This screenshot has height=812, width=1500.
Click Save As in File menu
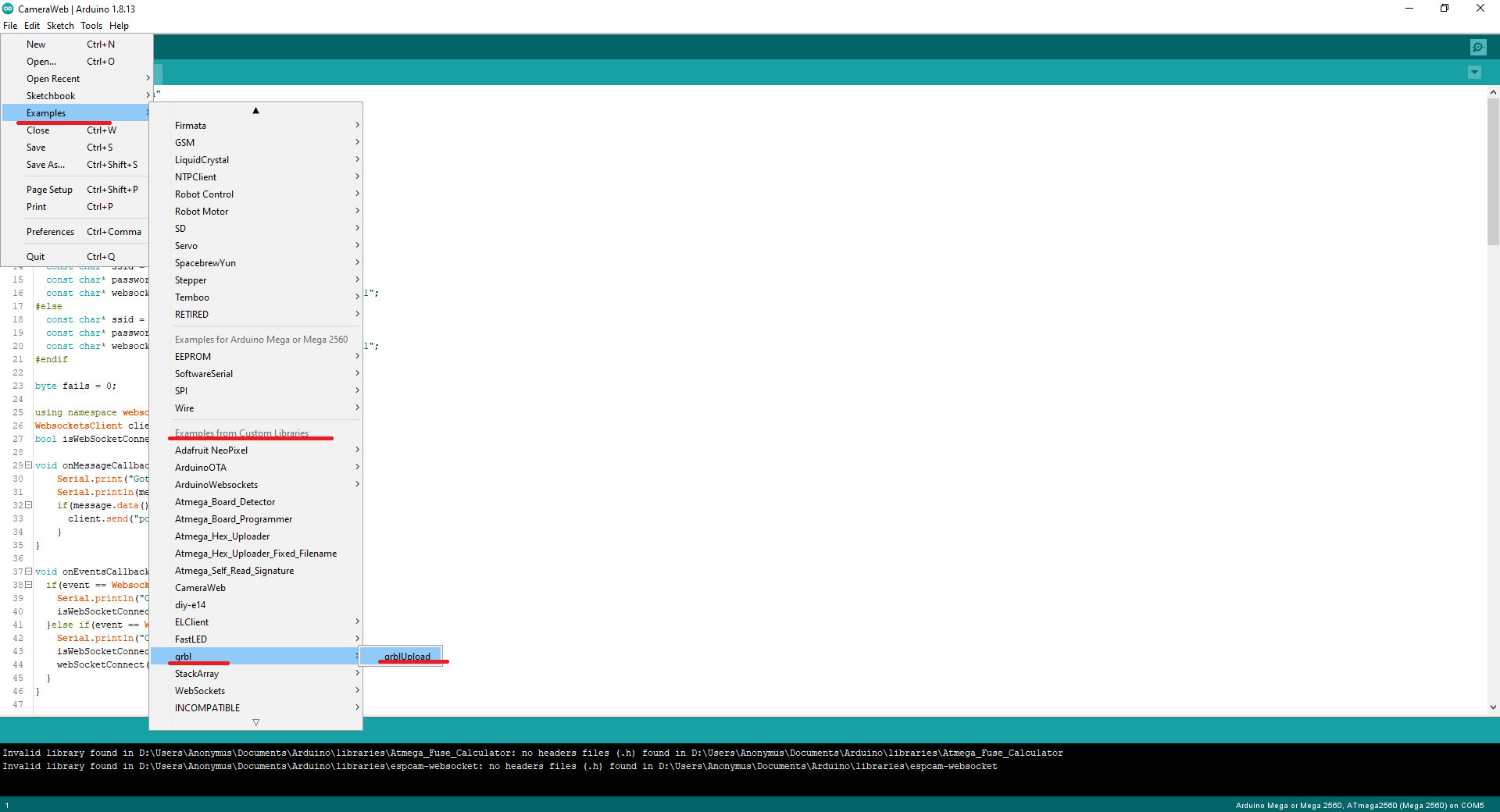(45, 165)
